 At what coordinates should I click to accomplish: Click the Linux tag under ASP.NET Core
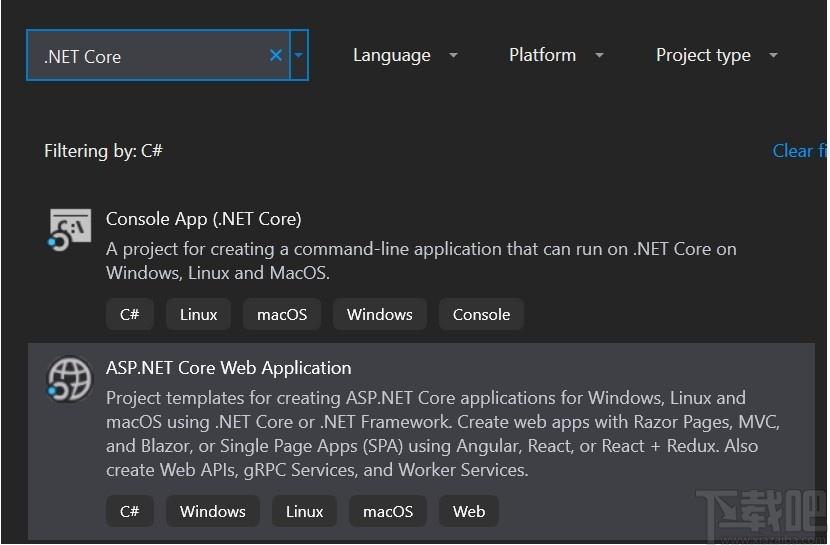click(304, 511)
